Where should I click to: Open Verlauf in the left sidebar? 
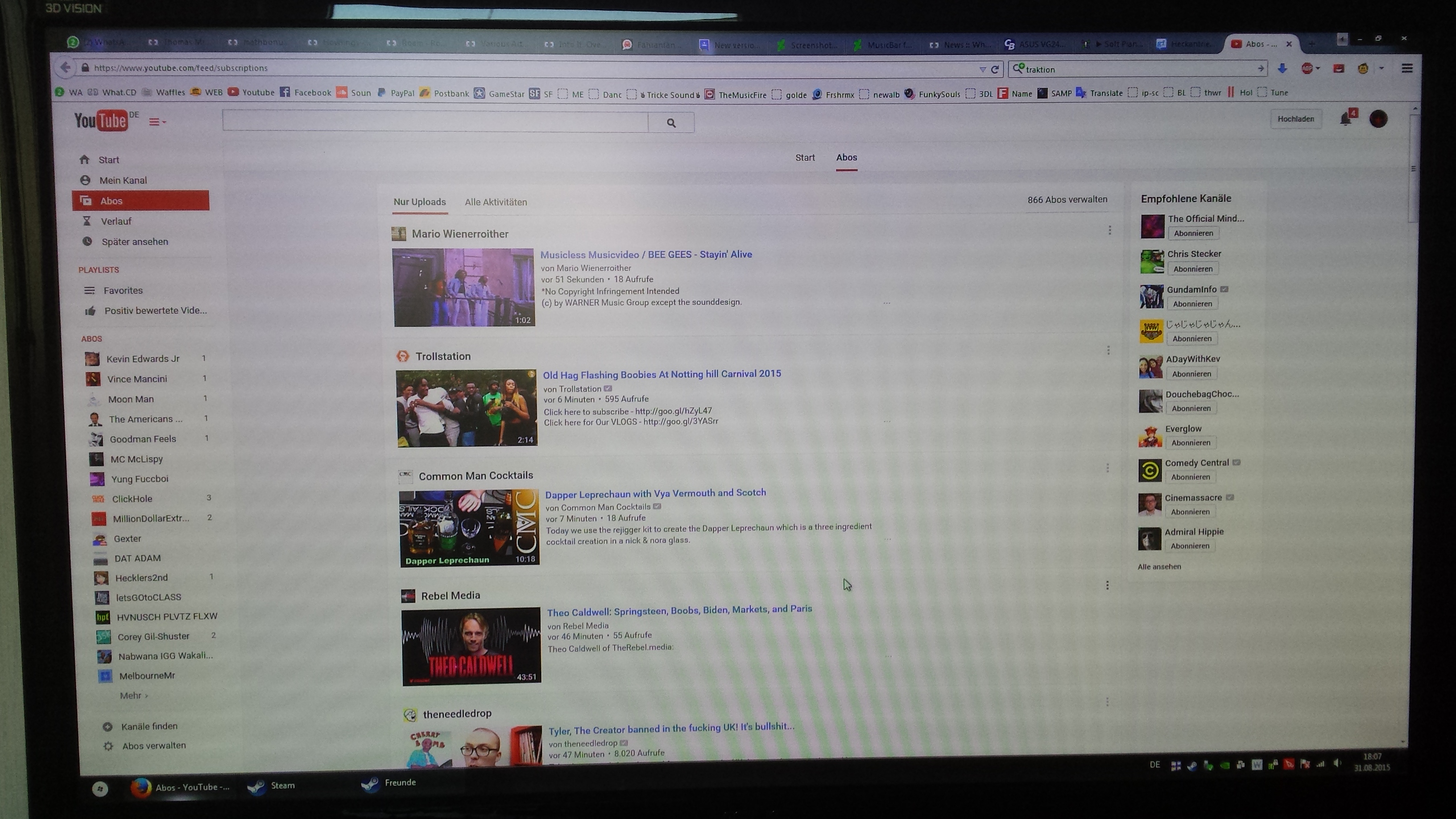pos(116,221)
